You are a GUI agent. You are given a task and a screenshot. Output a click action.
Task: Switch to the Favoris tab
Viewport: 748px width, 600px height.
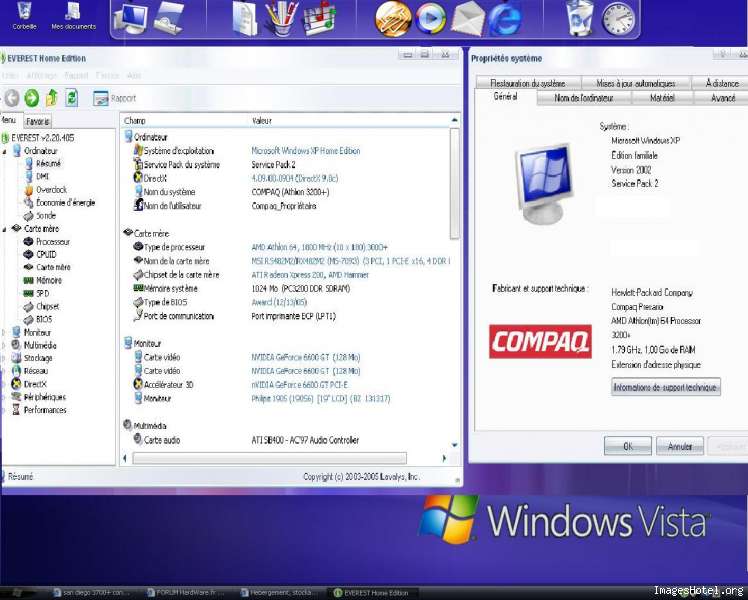pos(38,121)
